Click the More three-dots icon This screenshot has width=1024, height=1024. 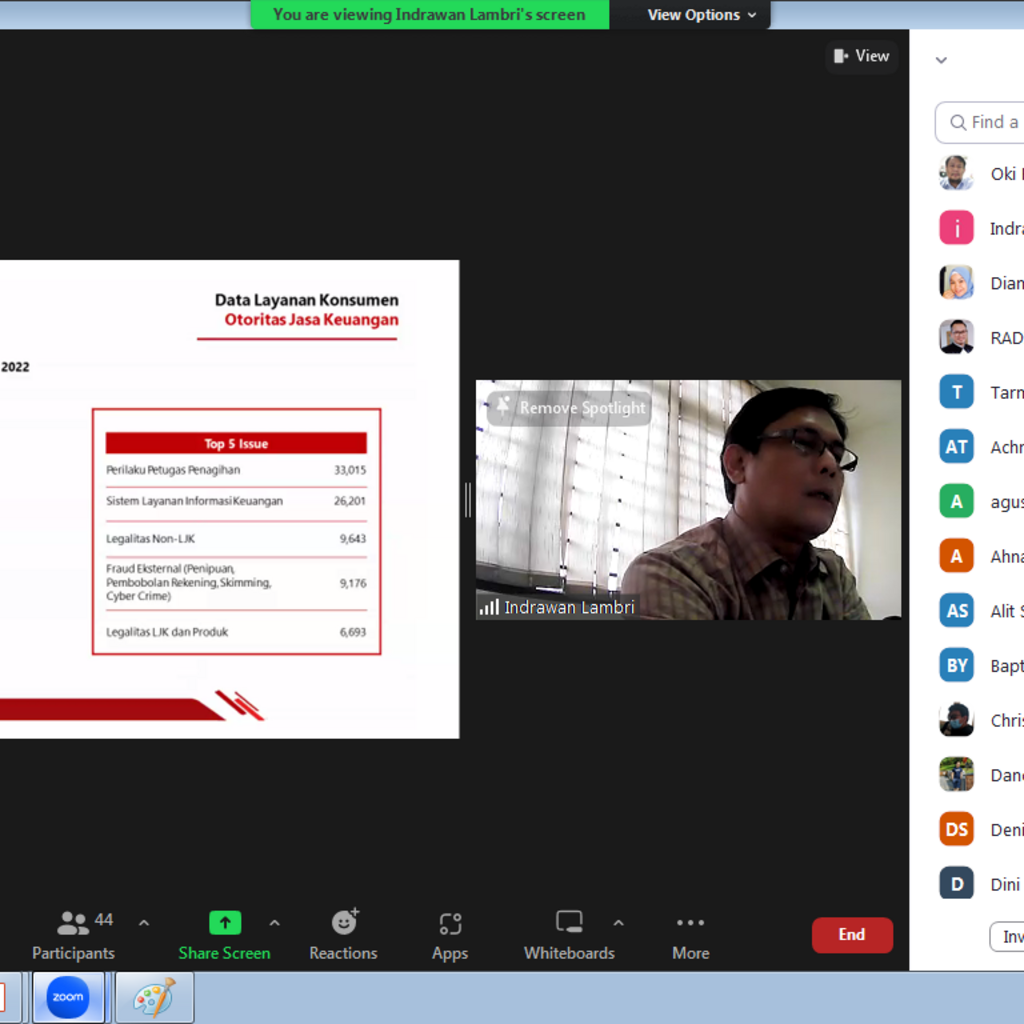point(690,922)
